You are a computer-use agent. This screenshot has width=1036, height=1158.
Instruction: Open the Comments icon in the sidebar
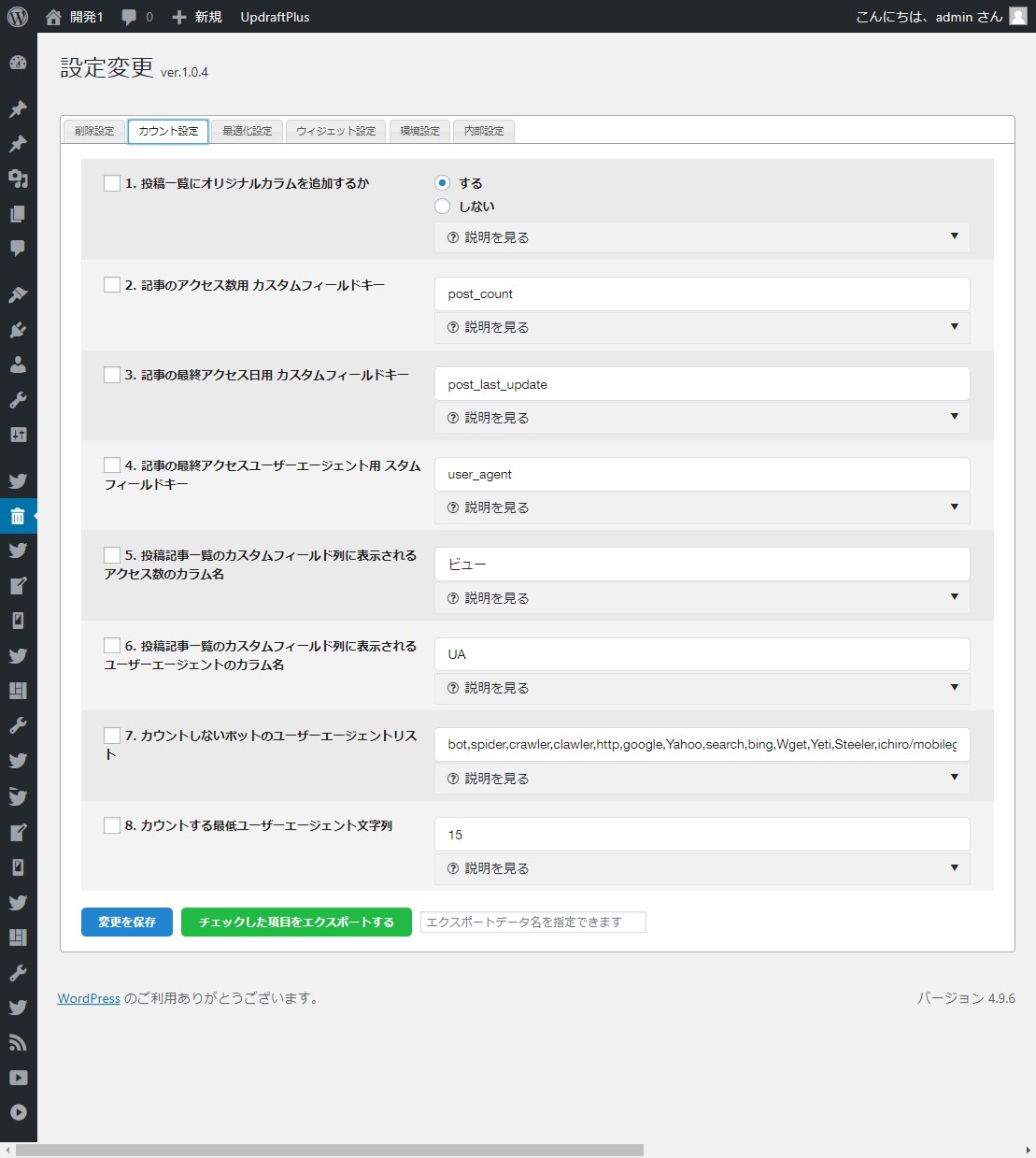click(18, 249)
